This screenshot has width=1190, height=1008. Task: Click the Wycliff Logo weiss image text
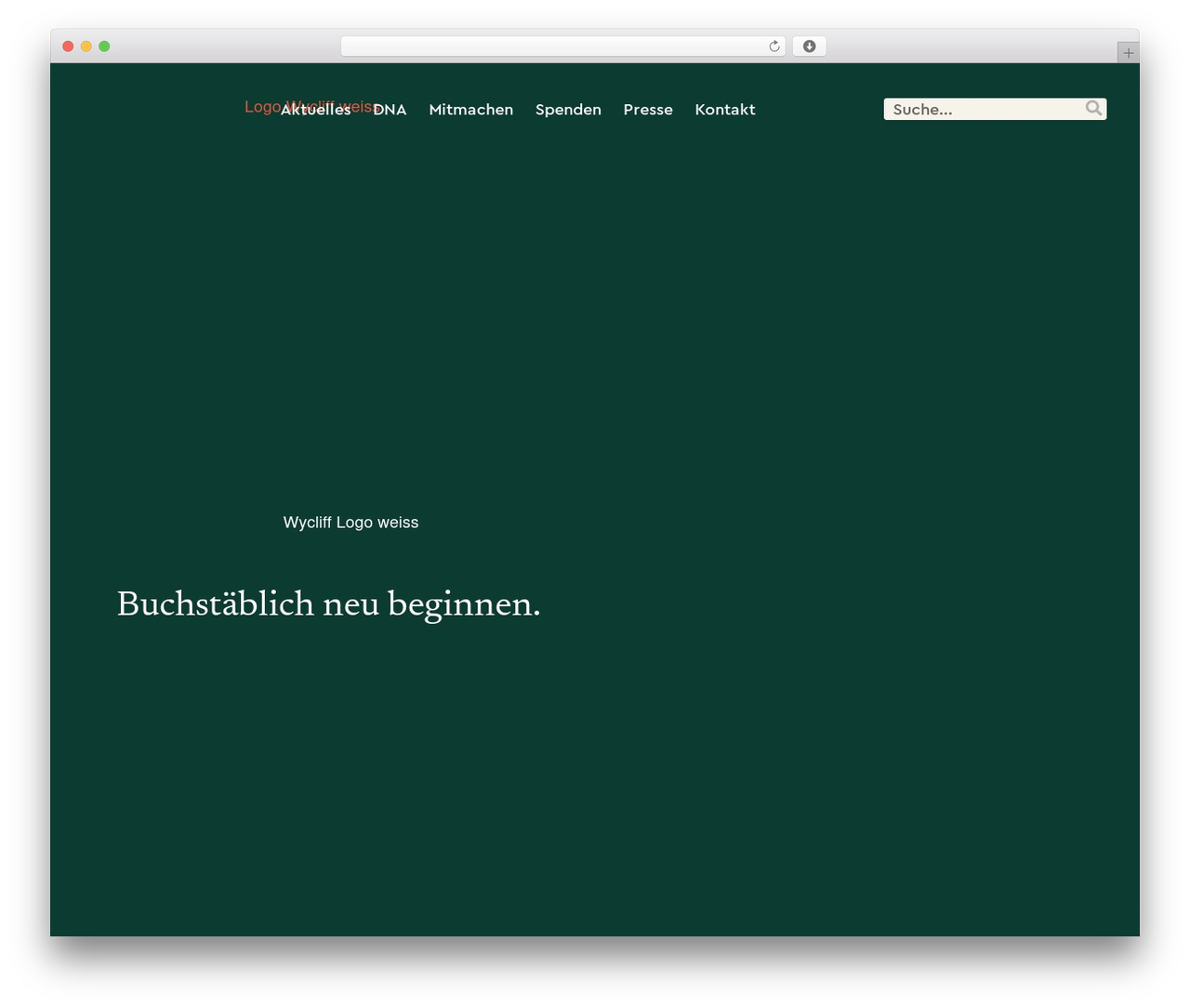350,523
